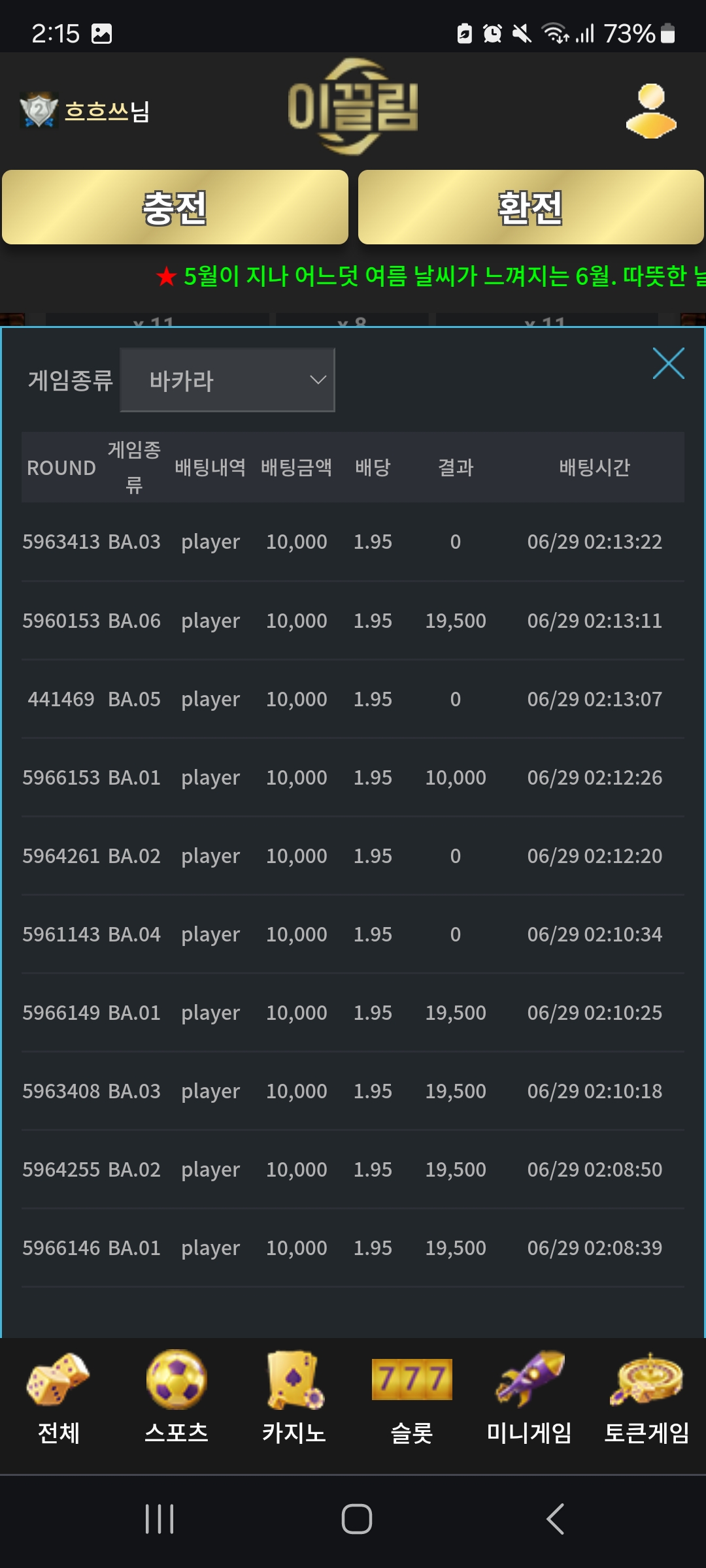
Task: Click the 배팅시간 column header
Action: [594, 467]
